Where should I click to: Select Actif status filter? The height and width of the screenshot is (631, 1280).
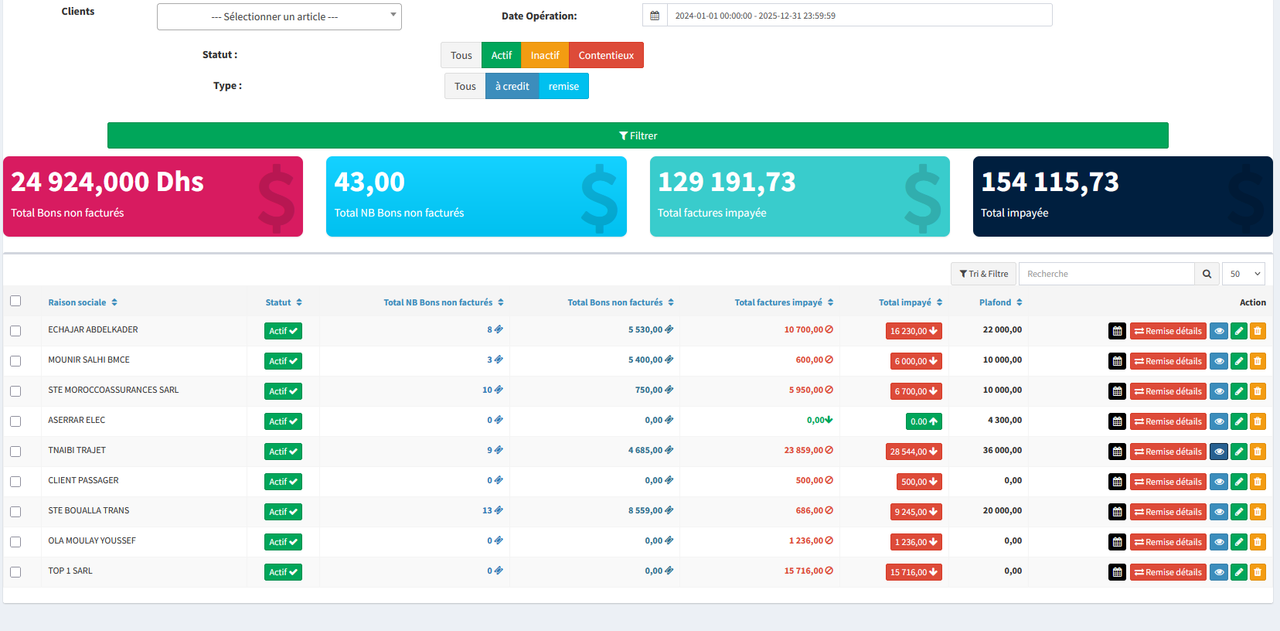tap(501, 55)
